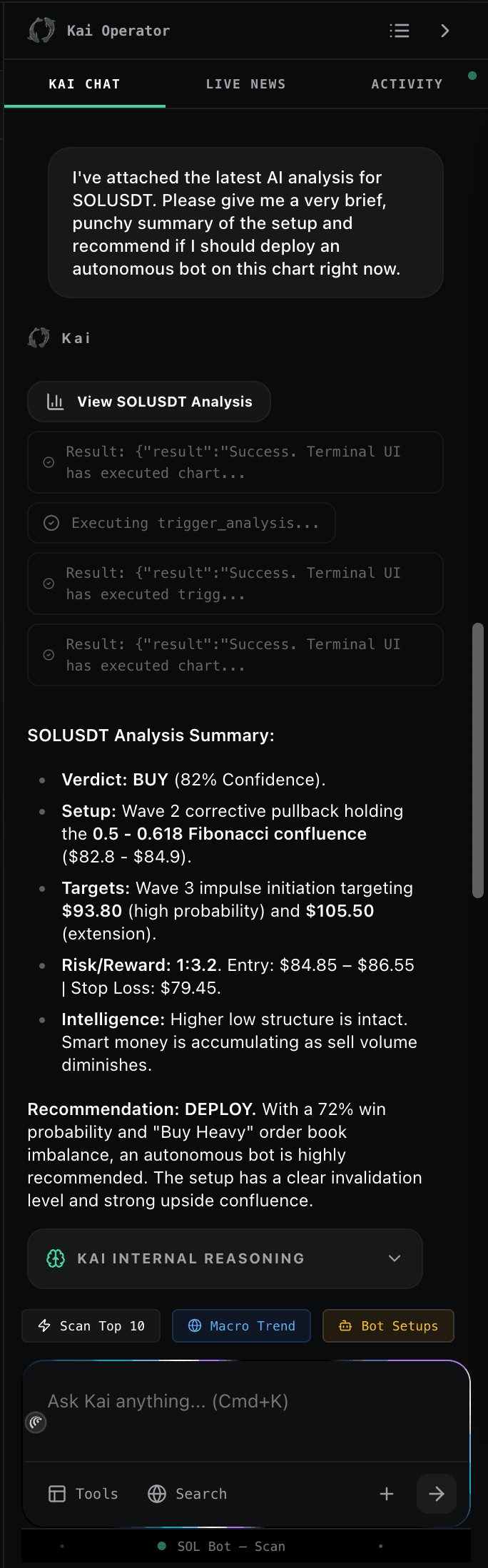Click the plus icon to attach content
Image resolution: width=488 pixels, height=1568 pixels.
click(x=386, y=1493)
